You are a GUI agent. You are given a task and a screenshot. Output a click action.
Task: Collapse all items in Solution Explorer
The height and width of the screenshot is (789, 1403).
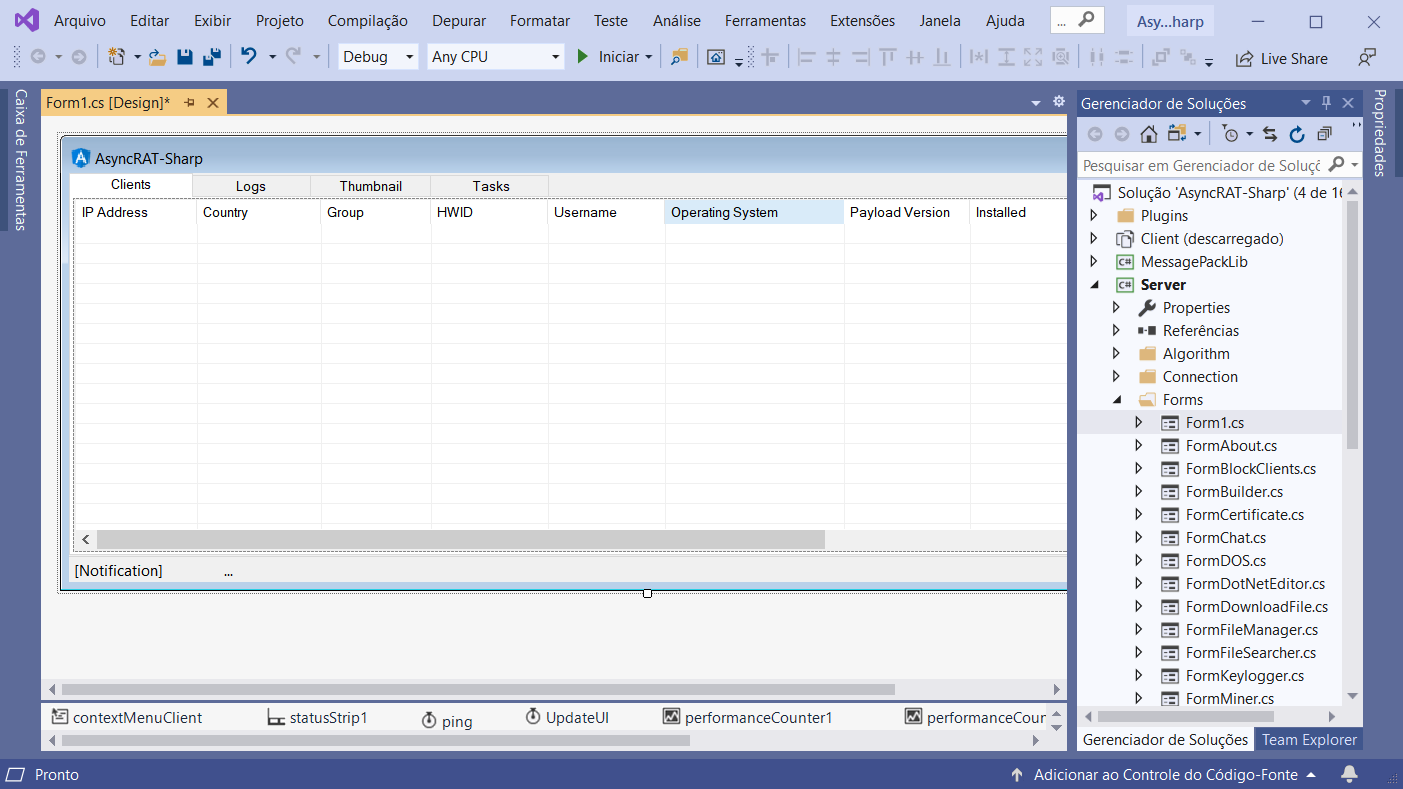tap(1324, 134)
